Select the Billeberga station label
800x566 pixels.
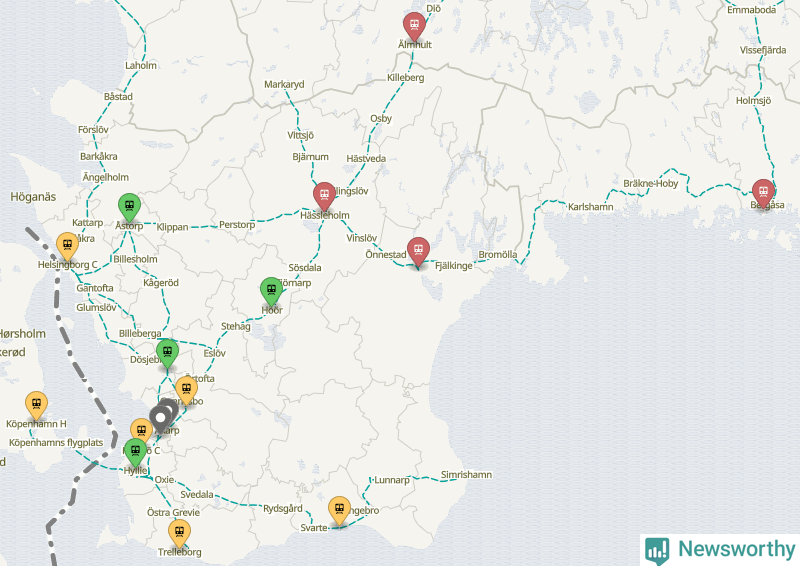[x=140, y=333]
